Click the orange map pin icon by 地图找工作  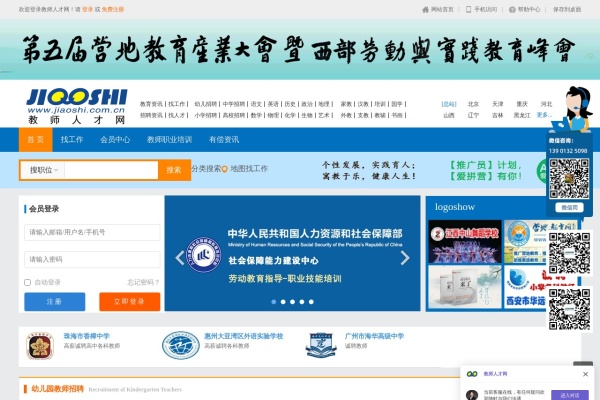pyautogui.click(x=225, y=169)
